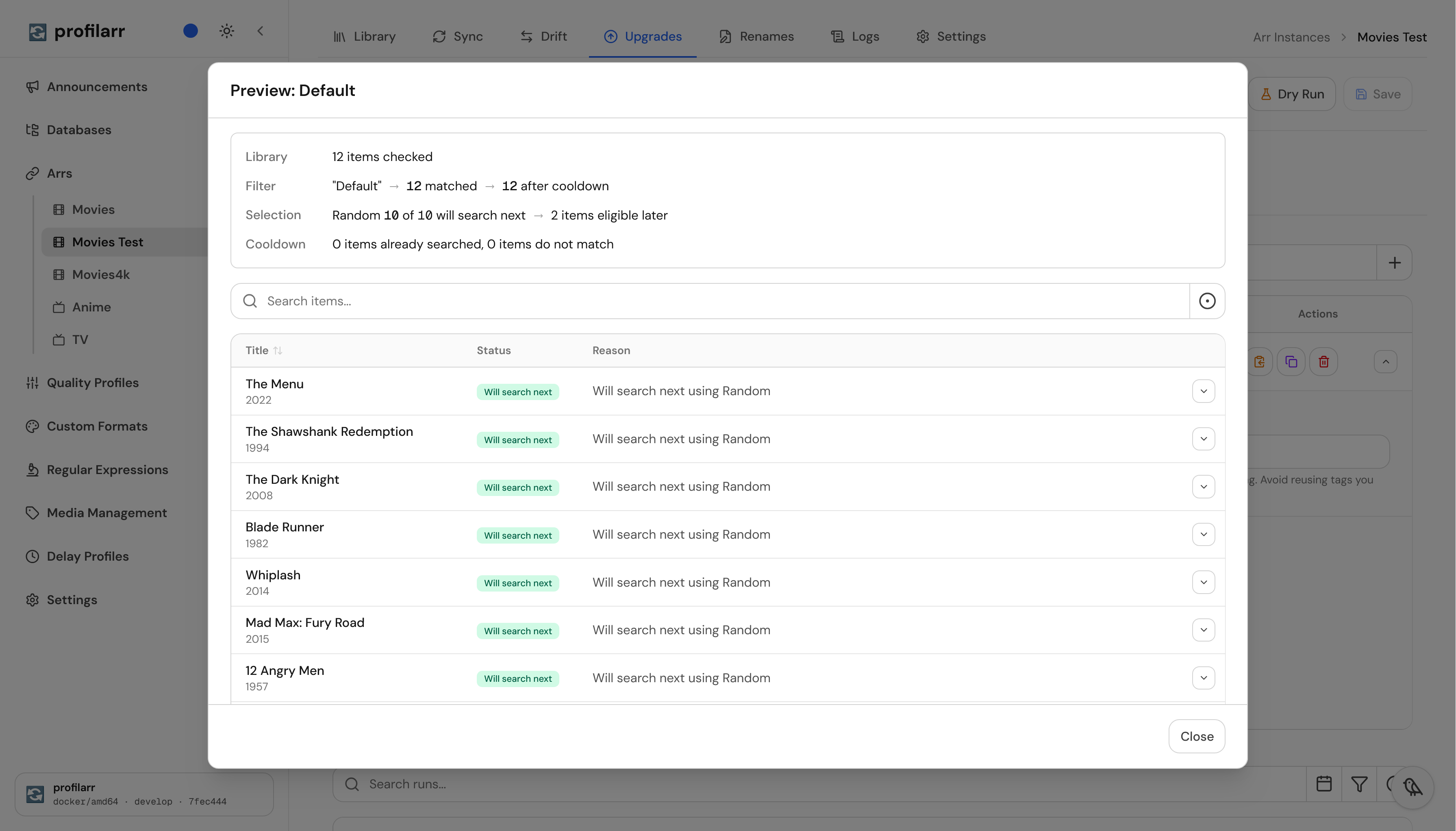Click The Menu title text
Image resolution: width=1456 pixels, height=831 pixels.
coord(274,384)
